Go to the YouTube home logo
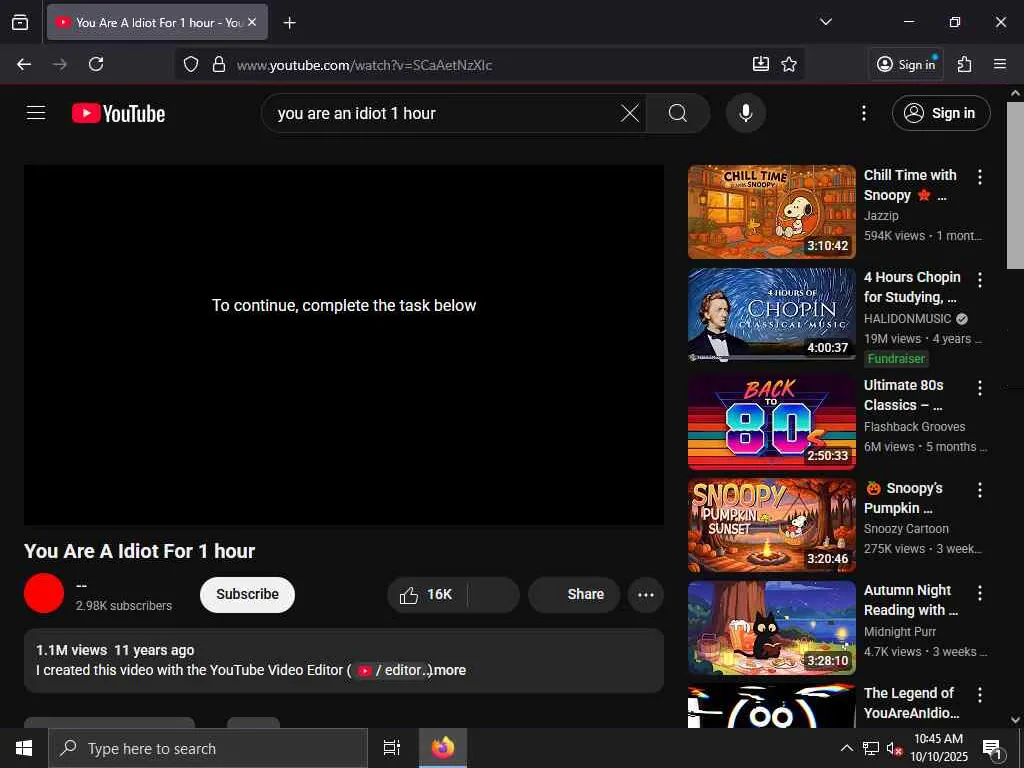Viewport: 1024px width, 768px height. click(118, 114)
